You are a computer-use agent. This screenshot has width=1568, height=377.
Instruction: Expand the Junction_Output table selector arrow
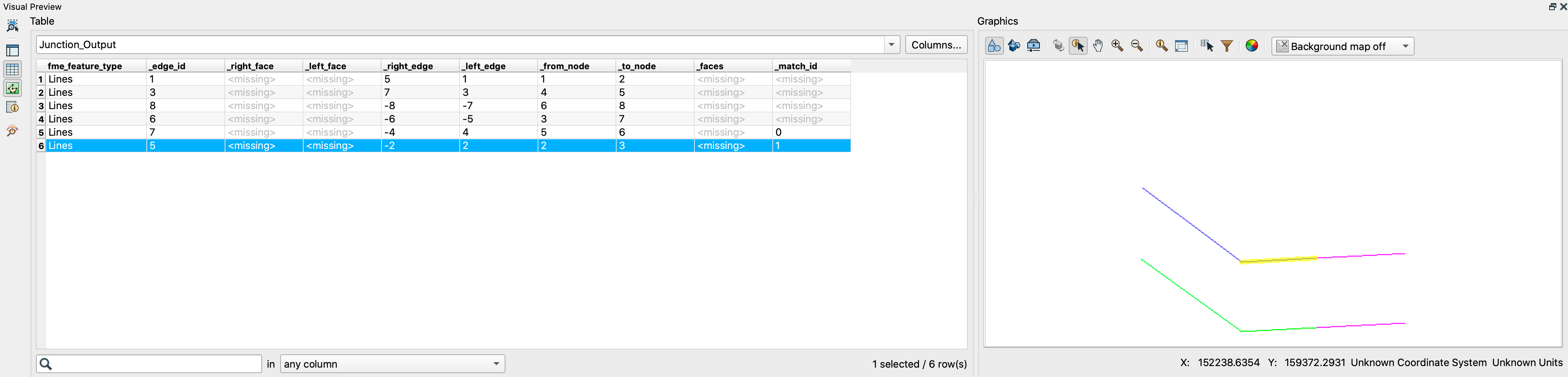pyautogui.click(x=892, y=45)
